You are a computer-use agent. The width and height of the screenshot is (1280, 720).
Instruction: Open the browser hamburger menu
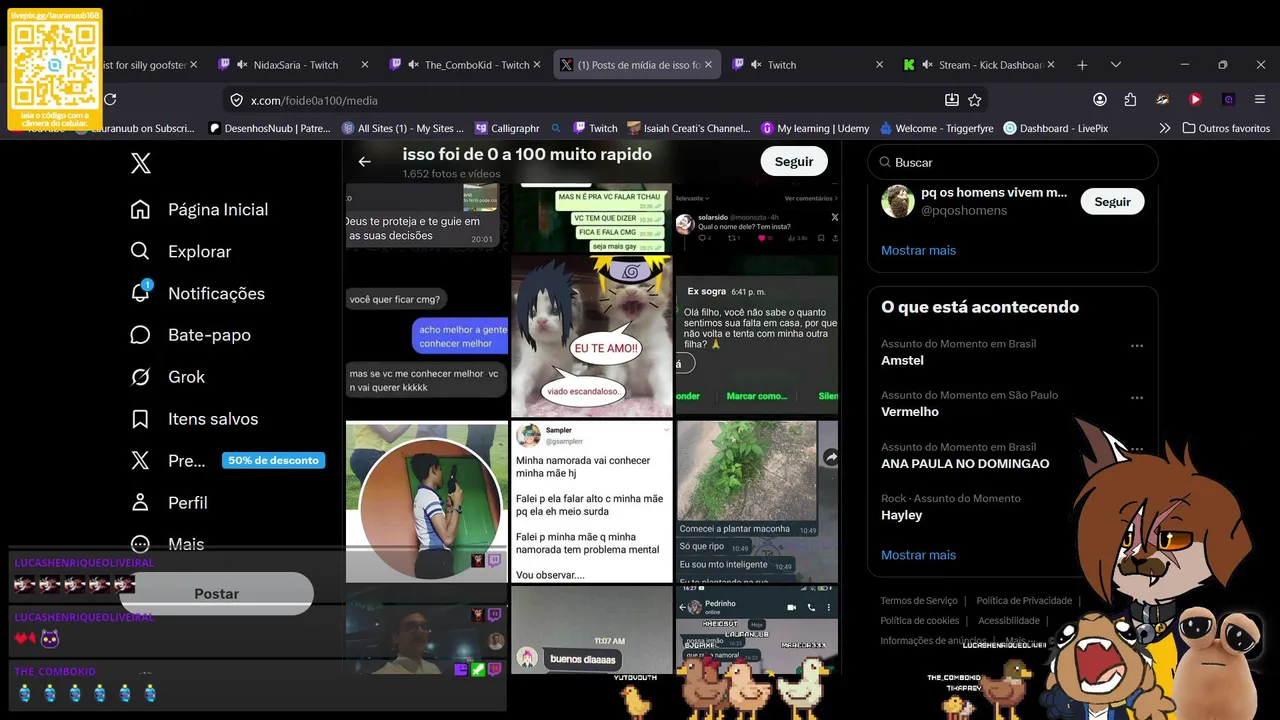tap(1260, 100)
